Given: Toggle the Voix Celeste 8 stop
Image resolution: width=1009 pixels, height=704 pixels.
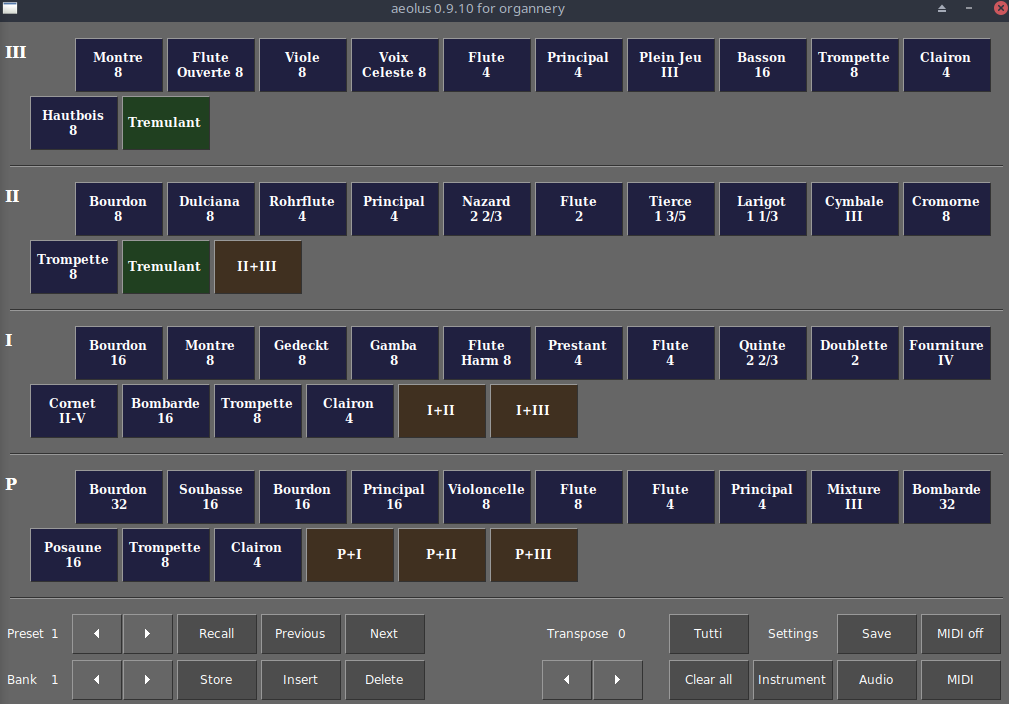Looking at the screenshot, I should tap(395, 65).
